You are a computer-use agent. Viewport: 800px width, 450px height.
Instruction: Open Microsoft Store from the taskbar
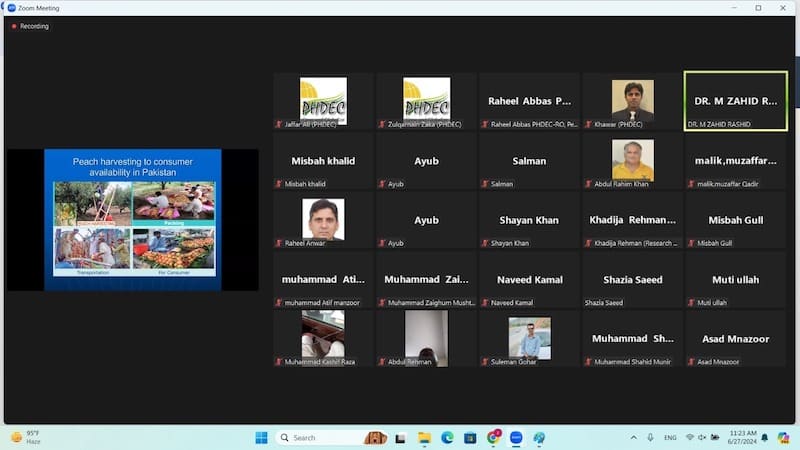tap(470, 438)
